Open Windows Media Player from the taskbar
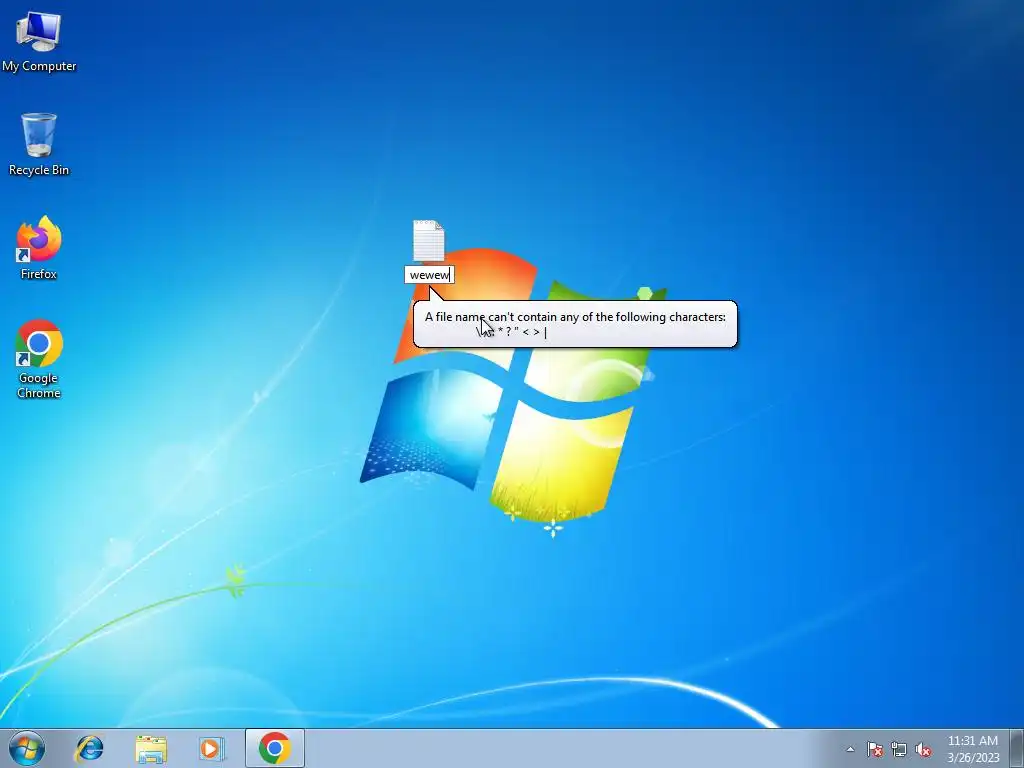 (212, 748)
